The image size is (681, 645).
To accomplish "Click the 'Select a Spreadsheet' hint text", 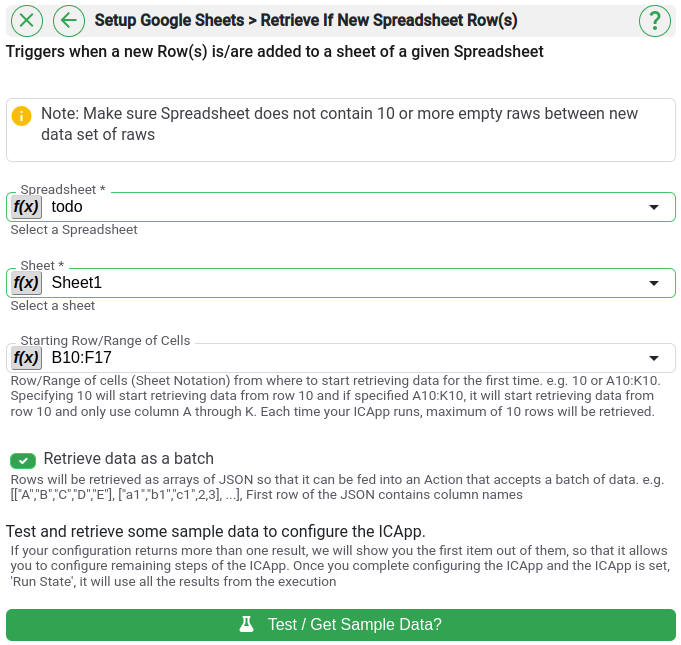I will pyautogui.click(x=74, y=230).
